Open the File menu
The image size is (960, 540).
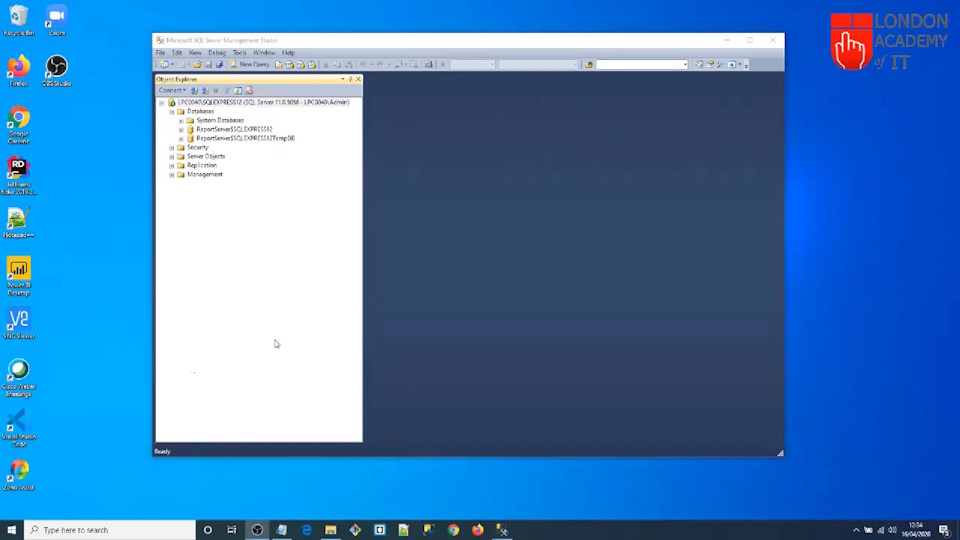(160, 53)
